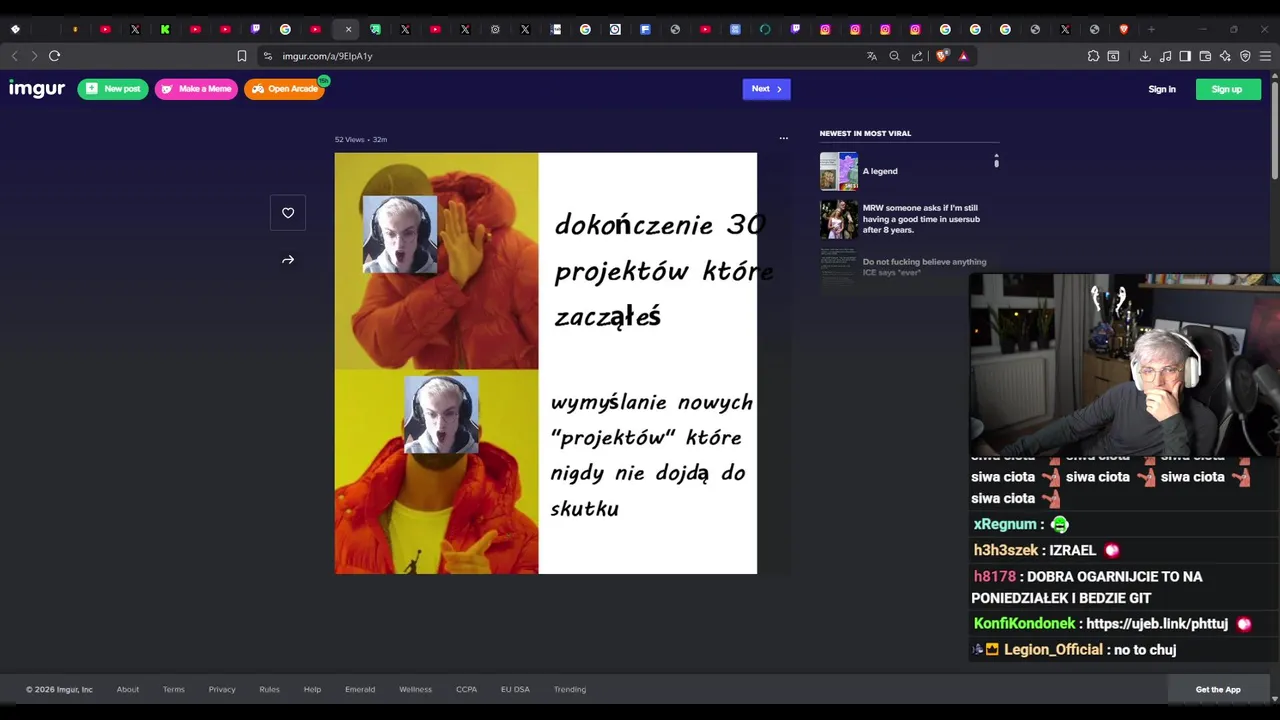Open the Trending footer link
The image size is (1280, 720).
tap(570, 689)
